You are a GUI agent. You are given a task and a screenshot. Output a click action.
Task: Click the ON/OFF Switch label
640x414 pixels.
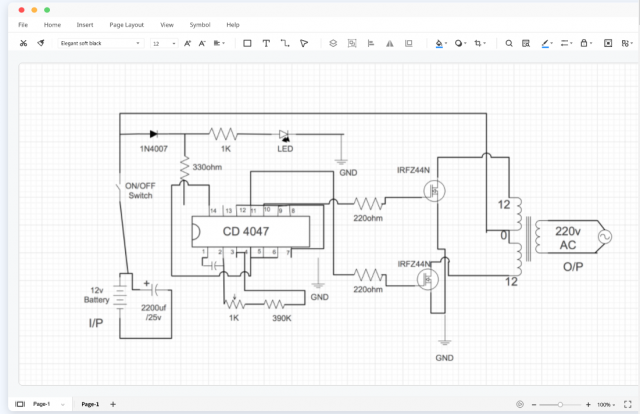click(x=140, y=191)
